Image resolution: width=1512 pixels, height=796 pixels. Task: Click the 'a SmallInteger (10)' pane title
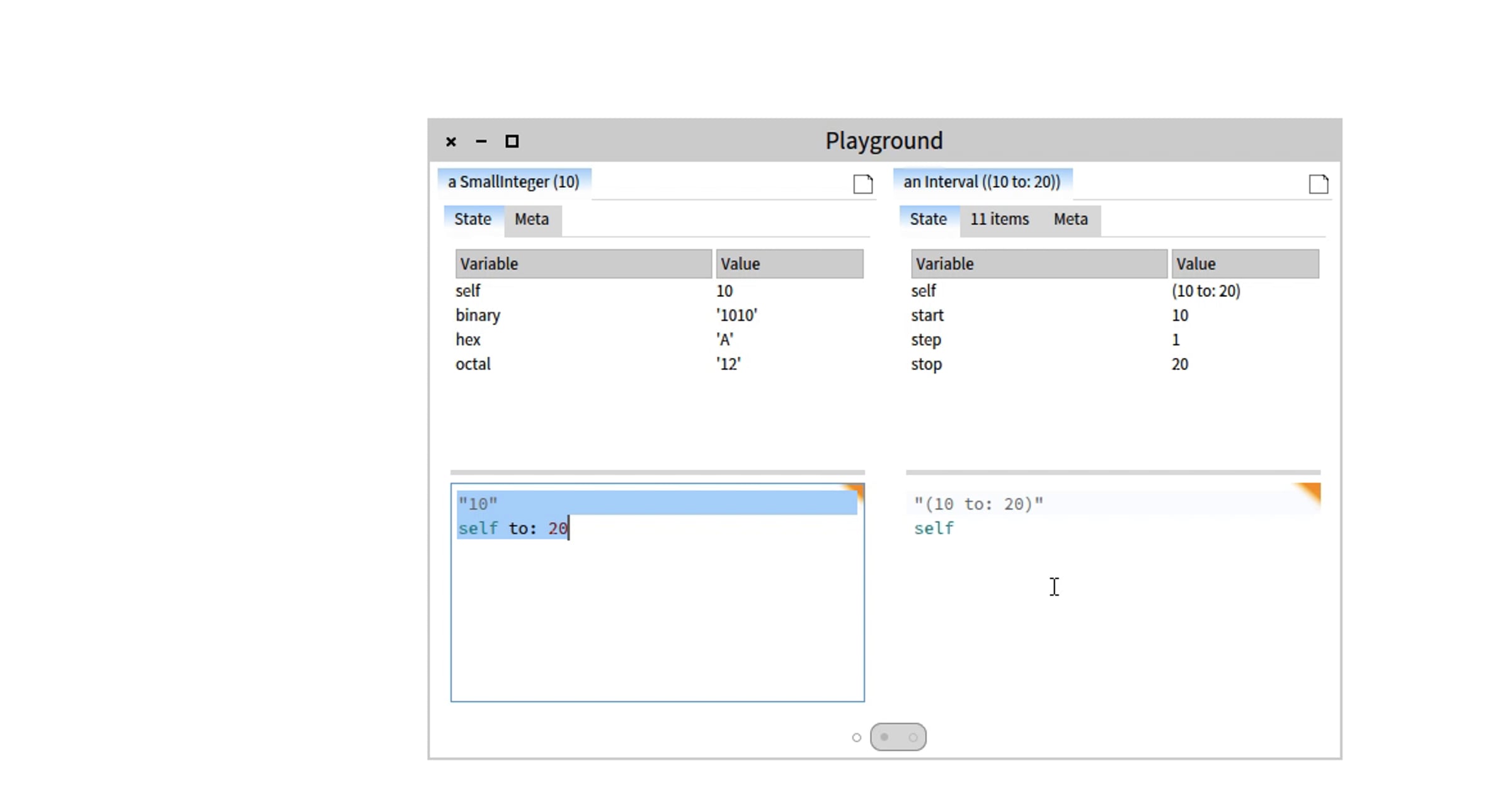tap(514, 182)
